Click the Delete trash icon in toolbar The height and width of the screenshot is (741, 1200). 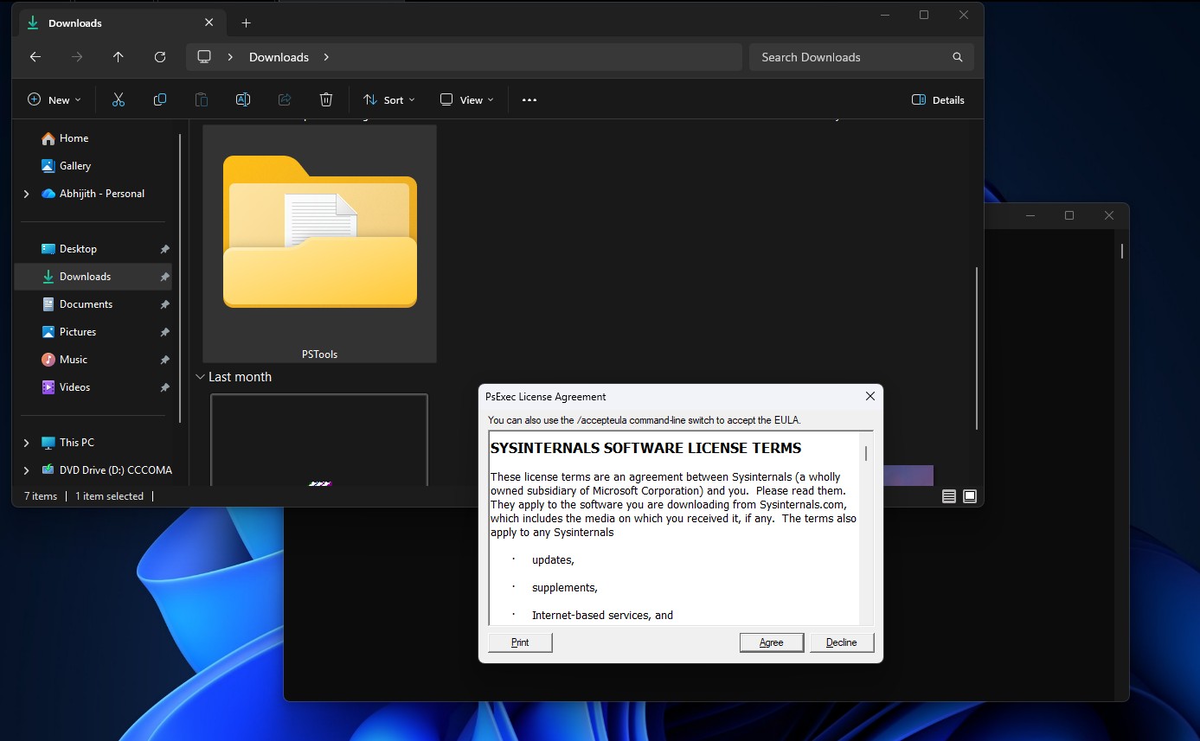tap(326, 100)
